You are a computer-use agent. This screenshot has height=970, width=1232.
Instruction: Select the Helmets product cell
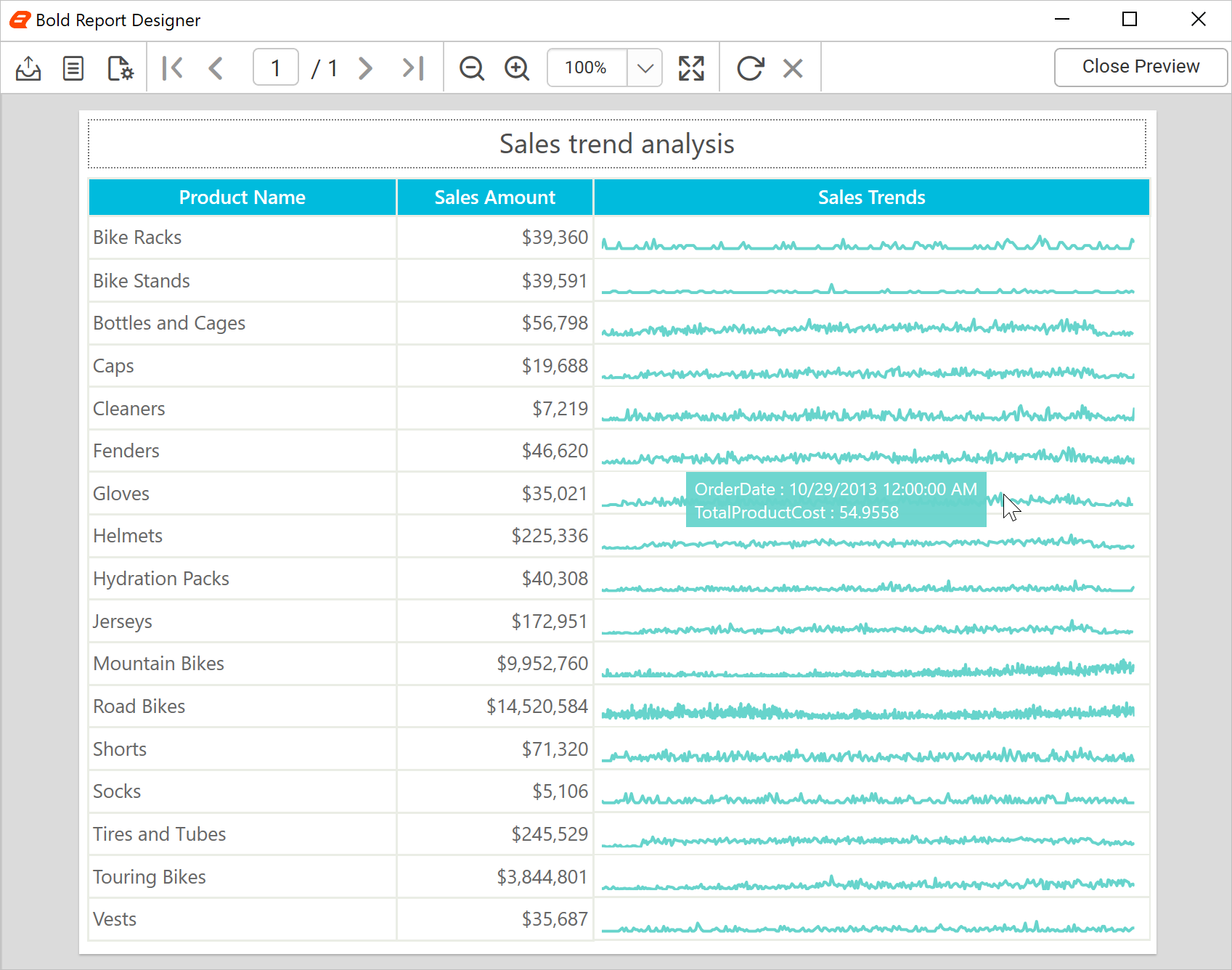pos(242,536)
